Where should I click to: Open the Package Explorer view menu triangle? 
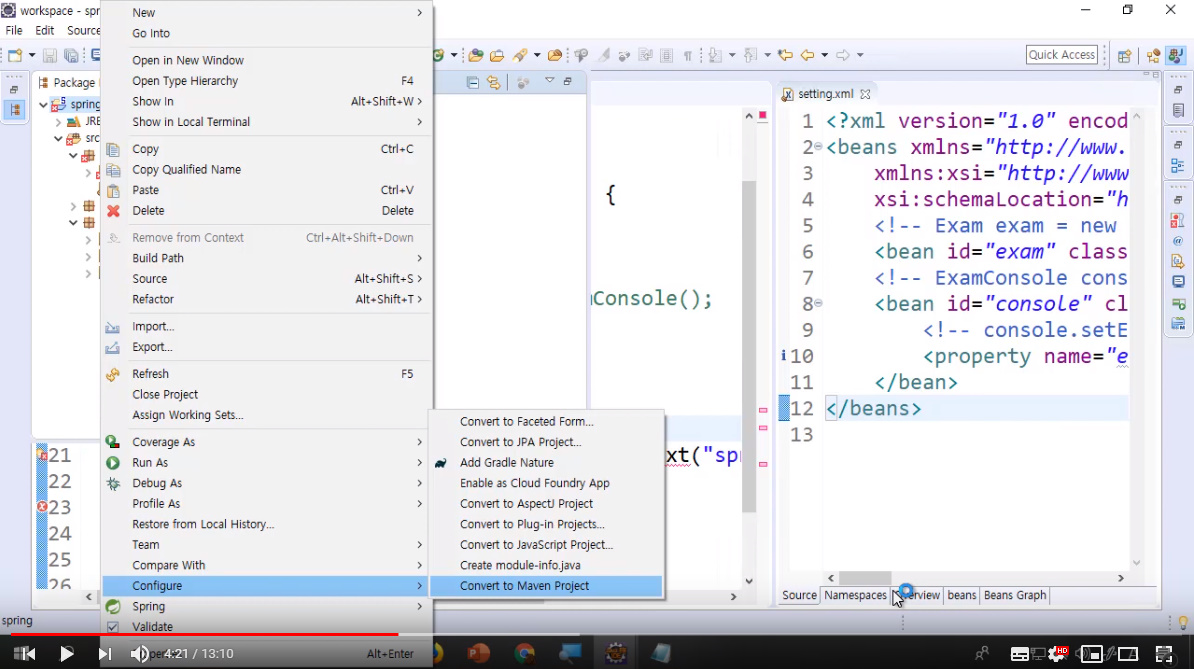point(549,81)
